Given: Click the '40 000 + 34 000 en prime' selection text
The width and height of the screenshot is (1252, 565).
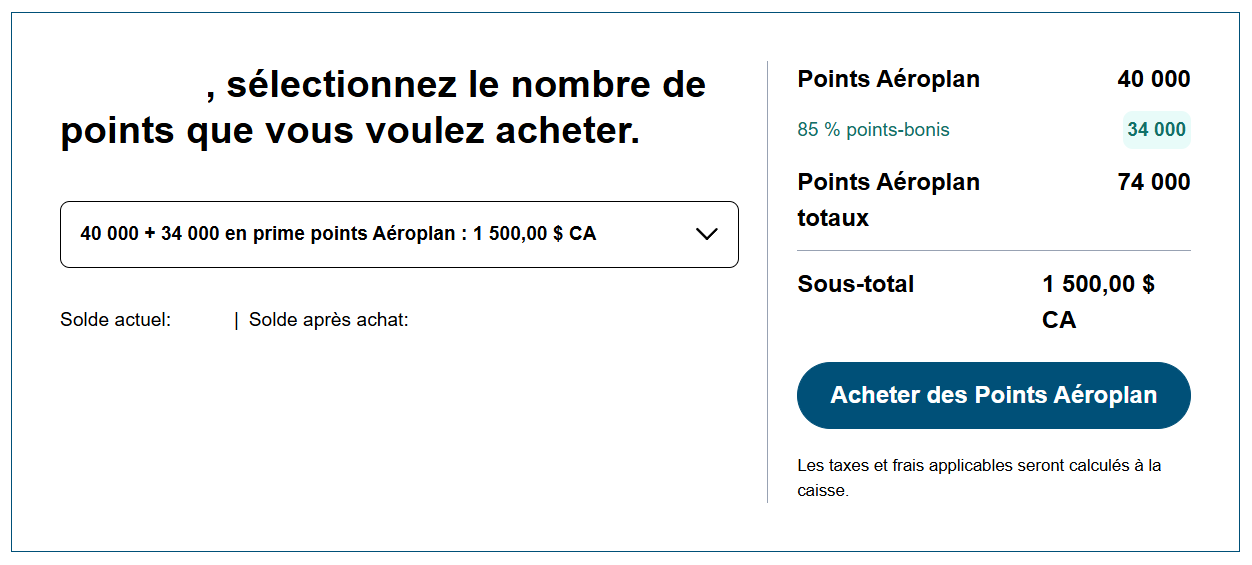Looking at the screenshot, I should [x=337, y=234].
